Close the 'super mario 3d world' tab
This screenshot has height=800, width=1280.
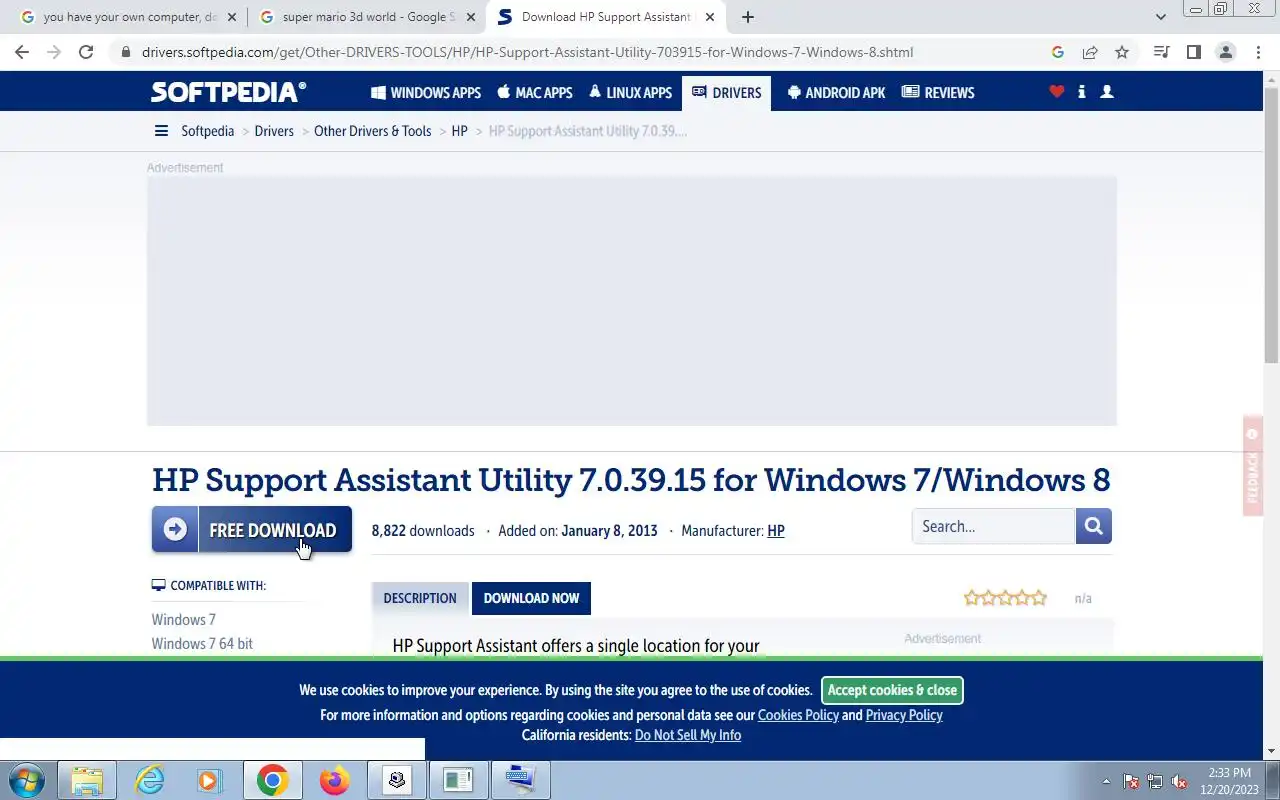471,17
